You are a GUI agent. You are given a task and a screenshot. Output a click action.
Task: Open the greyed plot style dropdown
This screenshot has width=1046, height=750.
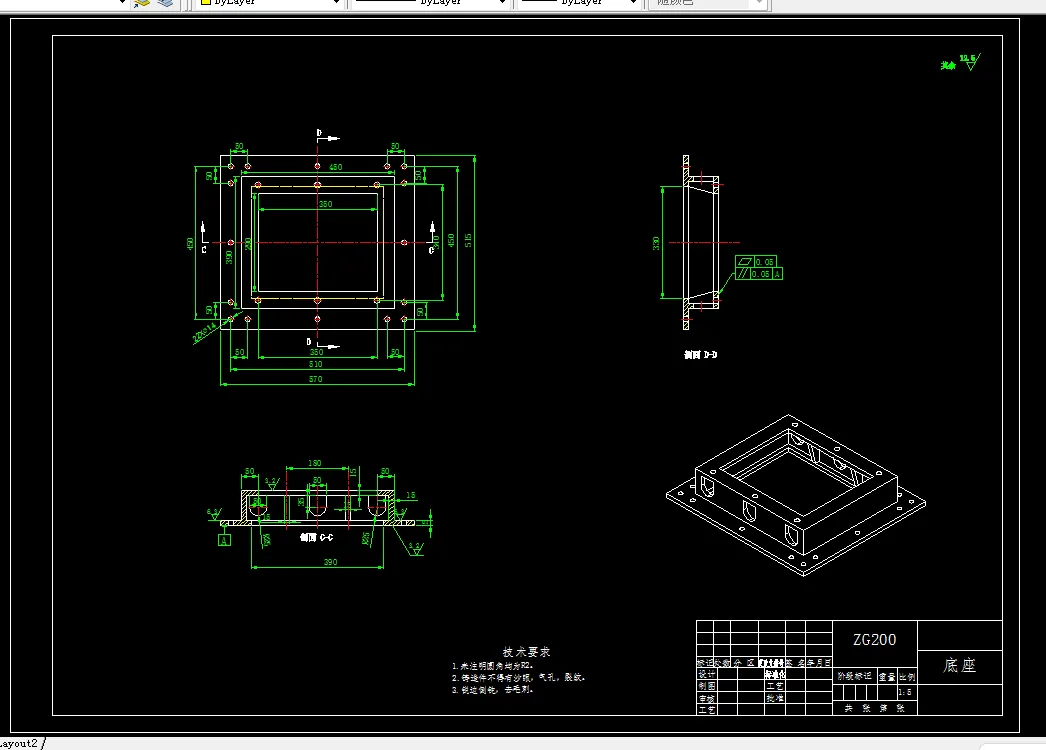(x=758, y=3)
